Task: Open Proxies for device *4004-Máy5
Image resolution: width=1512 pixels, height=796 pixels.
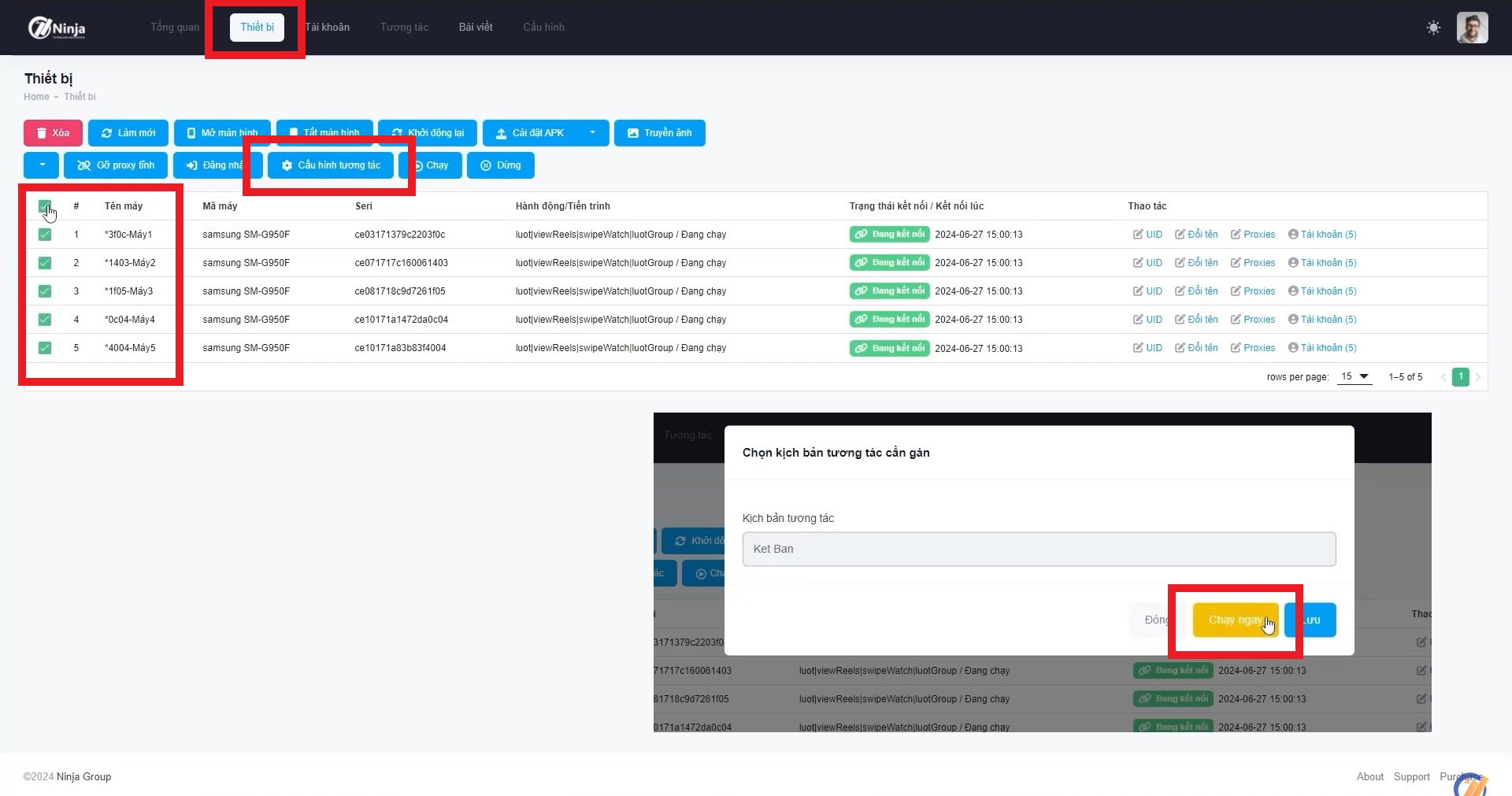Action: 1253,348
